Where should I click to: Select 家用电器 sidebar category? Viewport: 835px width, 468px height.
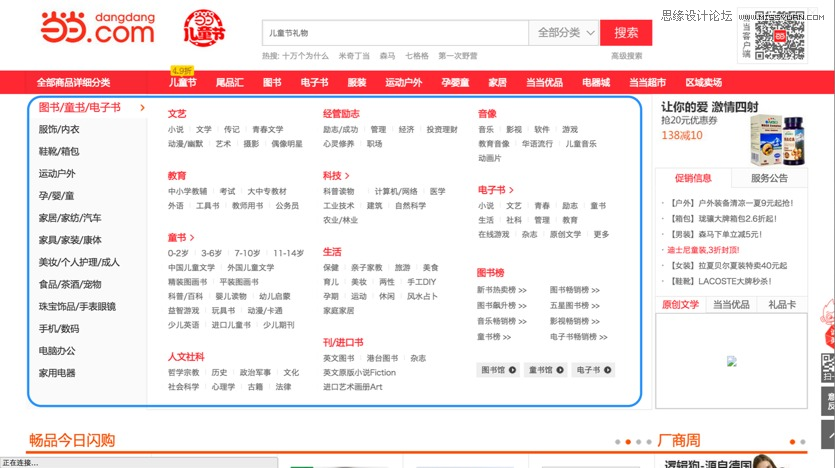[x=57, y=373]
